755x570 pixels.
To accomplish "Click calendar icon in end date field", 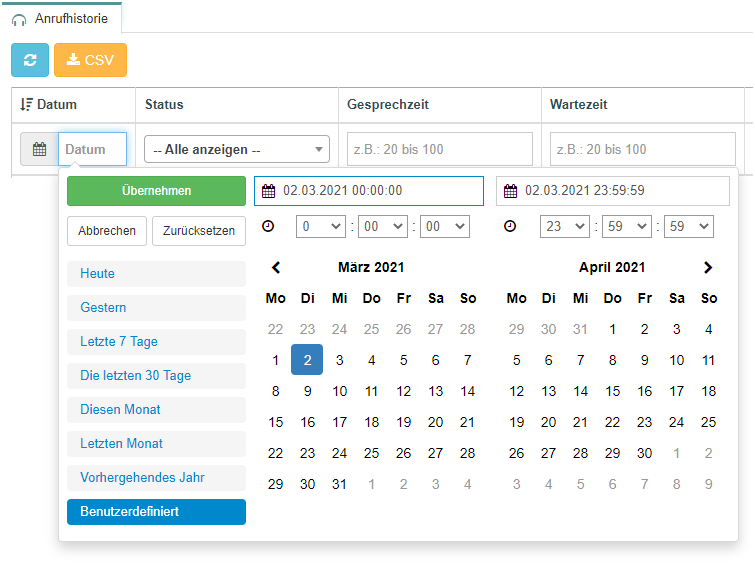I will (510, 191).
